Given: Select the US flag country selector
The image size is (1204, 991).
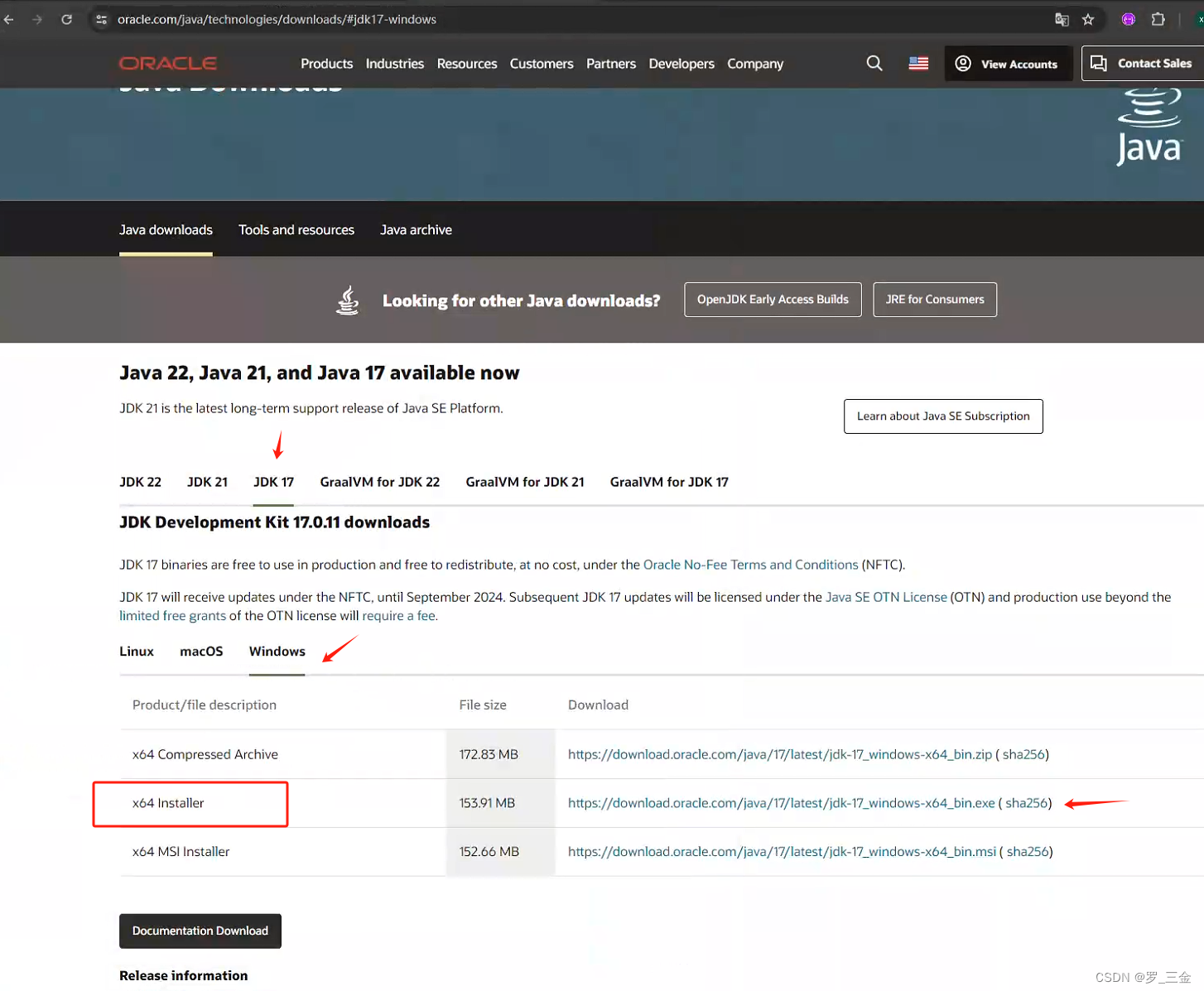Looking at the screenshot, I should point(918,63).
